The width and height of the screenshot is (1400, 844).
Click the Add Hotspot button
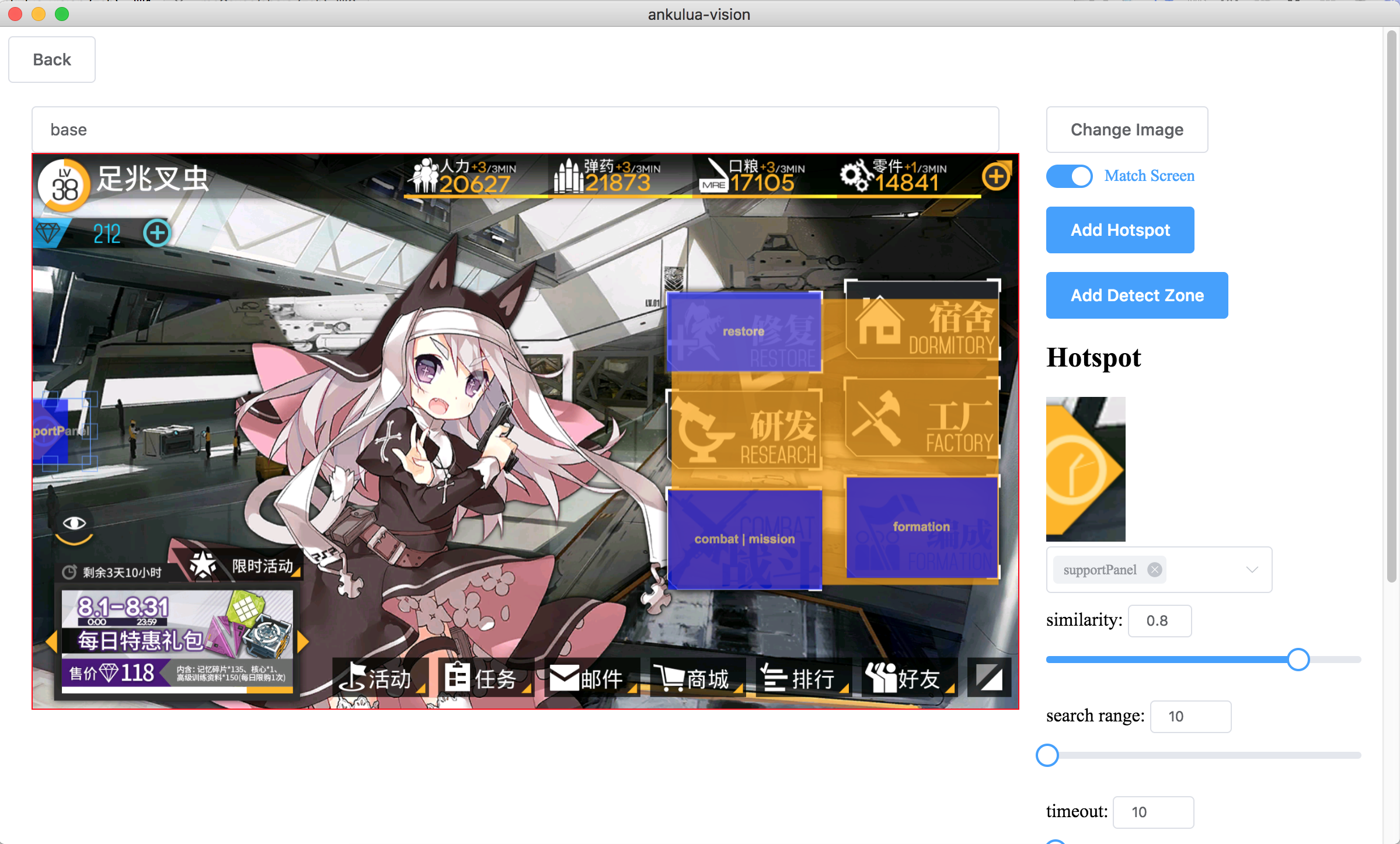pyautogui.click(x=1120, y=230)
